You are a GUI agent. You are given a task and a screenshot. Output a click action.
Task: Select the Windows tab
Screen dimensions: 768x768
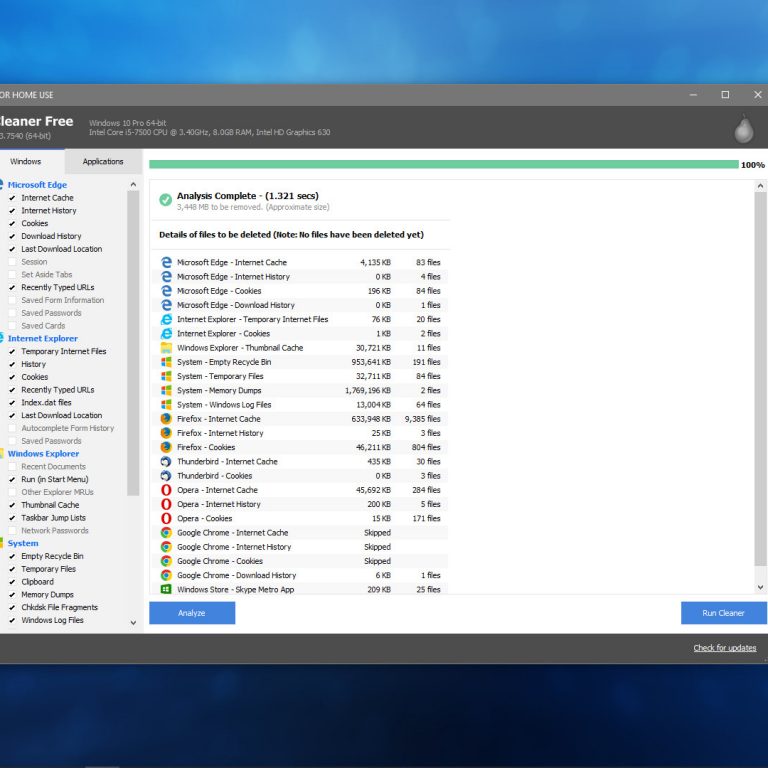coord(26,162)
